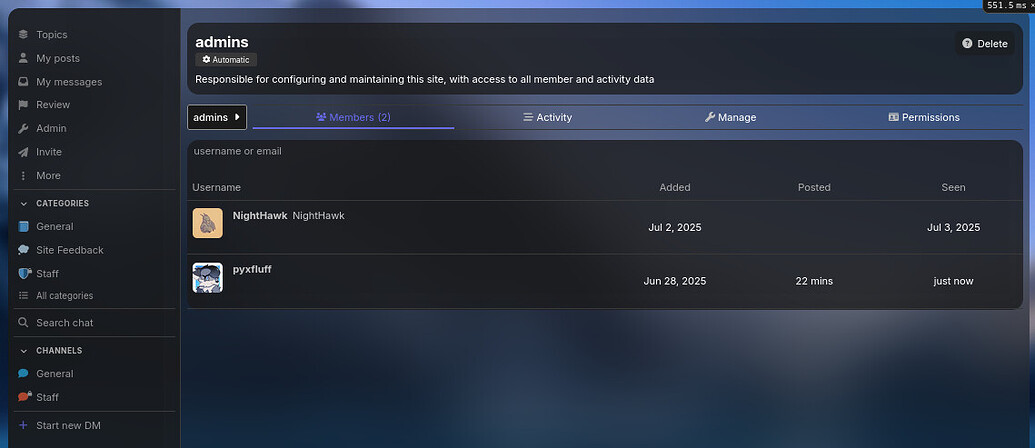Open Review using the flag icon
1035x448 pixels.
pos(24,105)
